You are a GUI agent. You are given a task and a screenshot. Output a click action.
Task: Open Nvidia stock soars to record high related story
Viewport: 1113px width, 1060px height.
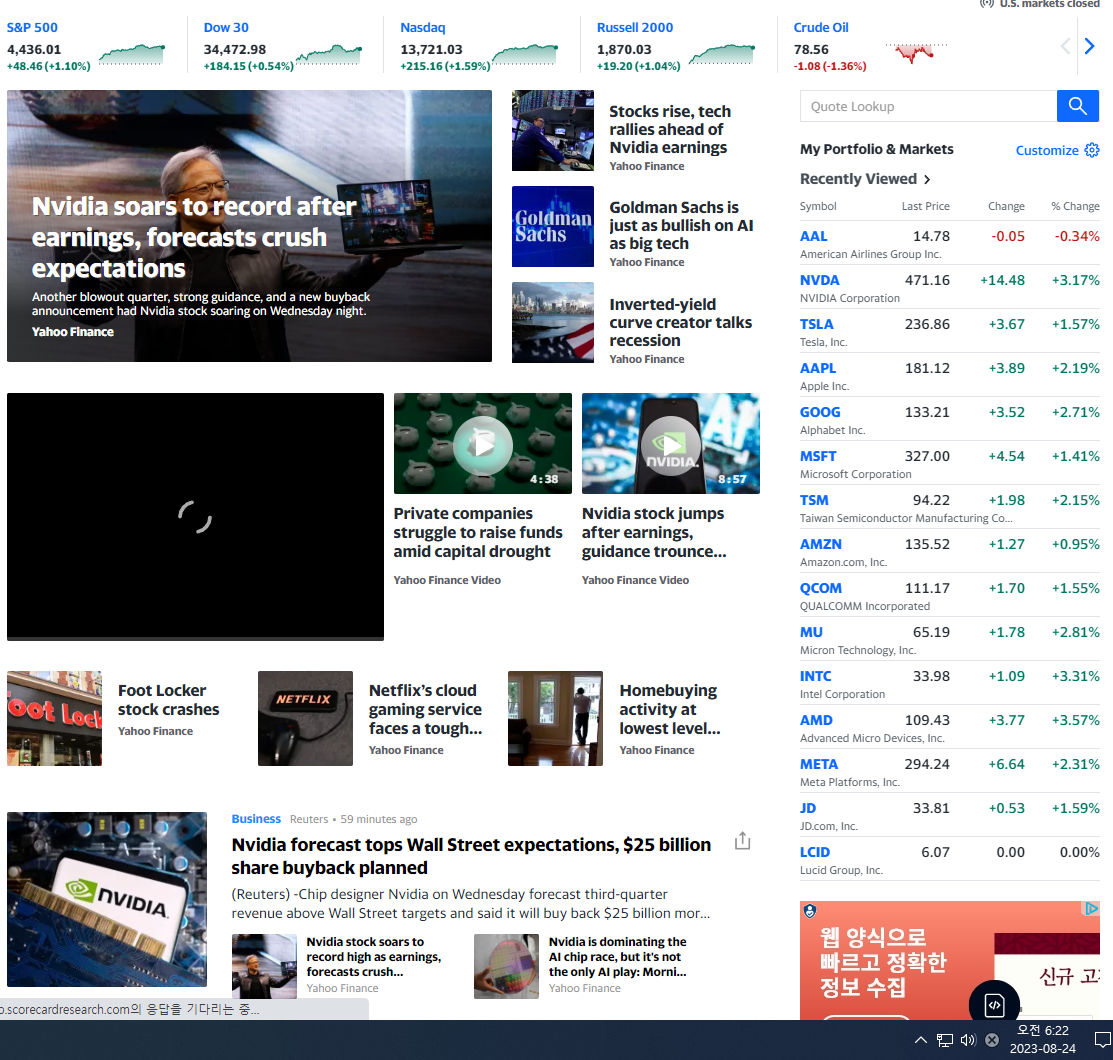pyautogui.click(x=373, y=957)
